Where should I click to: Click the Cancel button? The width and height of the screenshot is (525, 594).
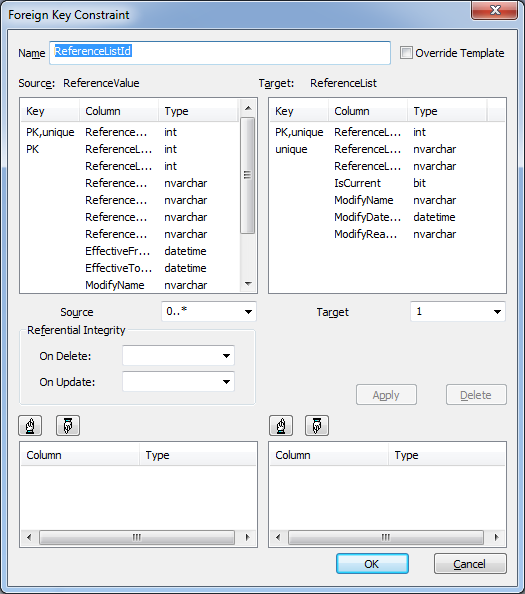point(470,564)
